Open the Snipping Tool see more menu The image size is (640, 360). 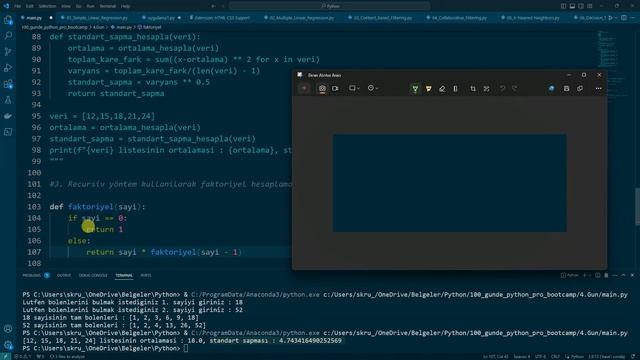[x=598, y=89]
